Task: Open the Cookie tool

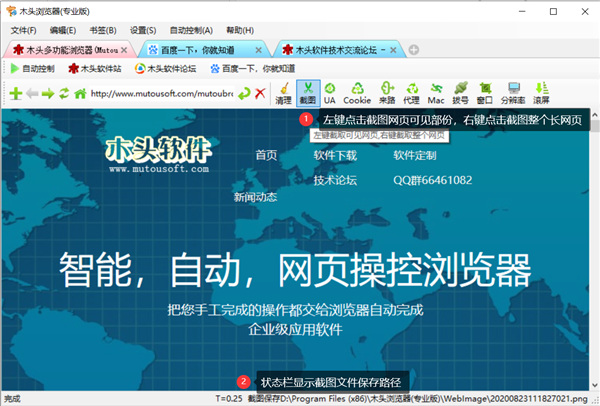Action: (357, 93)
